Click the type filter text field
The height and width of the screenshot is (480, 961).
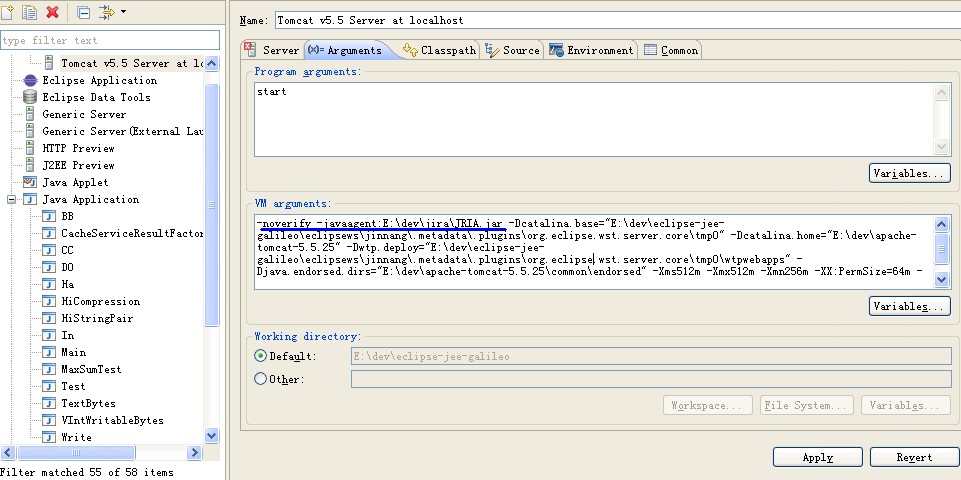click(x=110, y=40)
